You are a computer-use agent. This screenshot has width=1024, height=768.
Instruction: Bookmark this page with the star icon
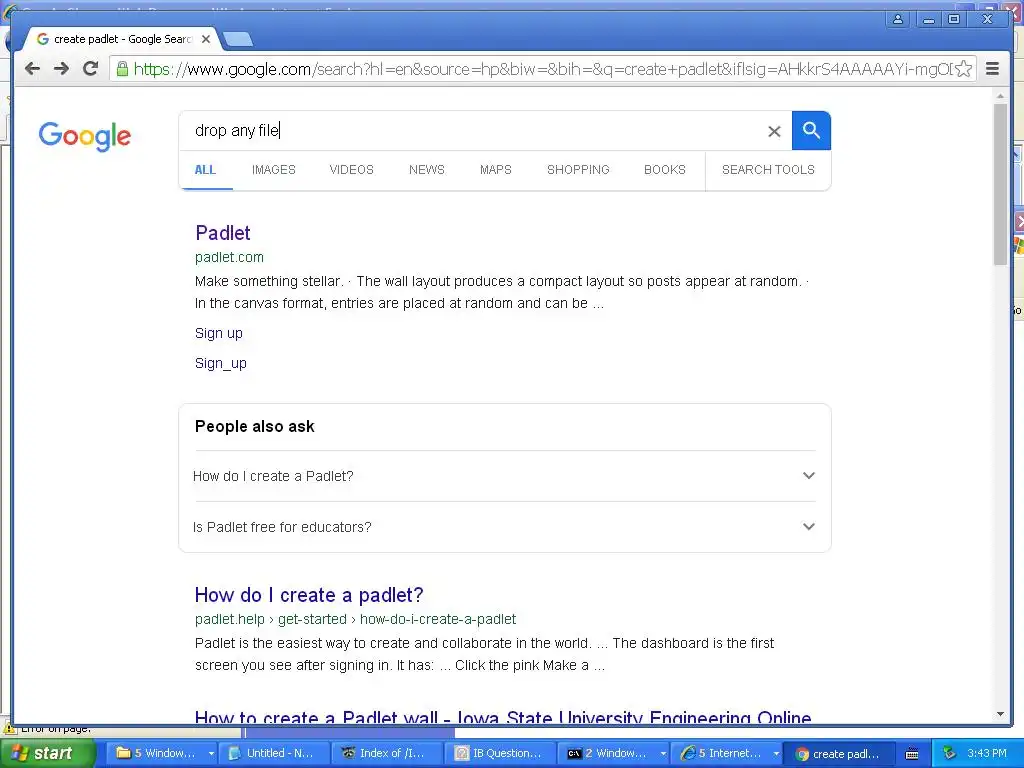pos(963,69)
